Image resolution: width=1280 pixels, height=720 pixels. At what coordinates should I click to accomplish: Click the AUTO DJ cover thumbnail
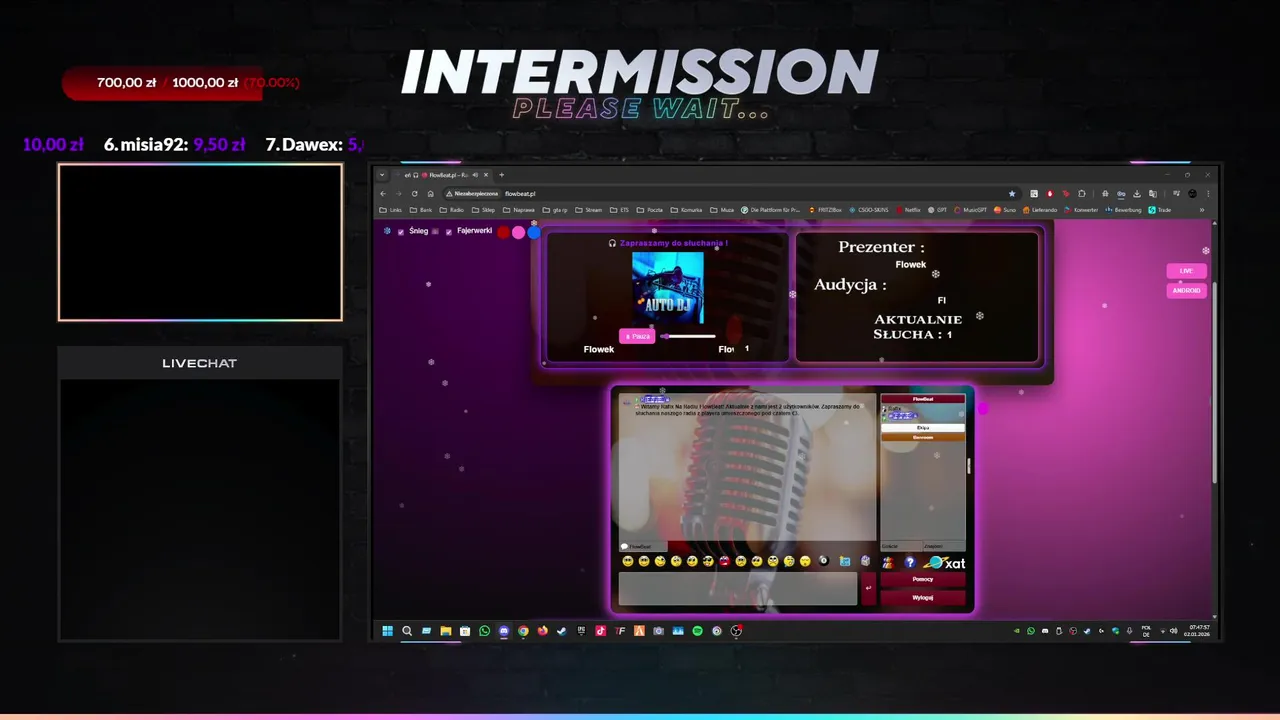pos(667,288)
